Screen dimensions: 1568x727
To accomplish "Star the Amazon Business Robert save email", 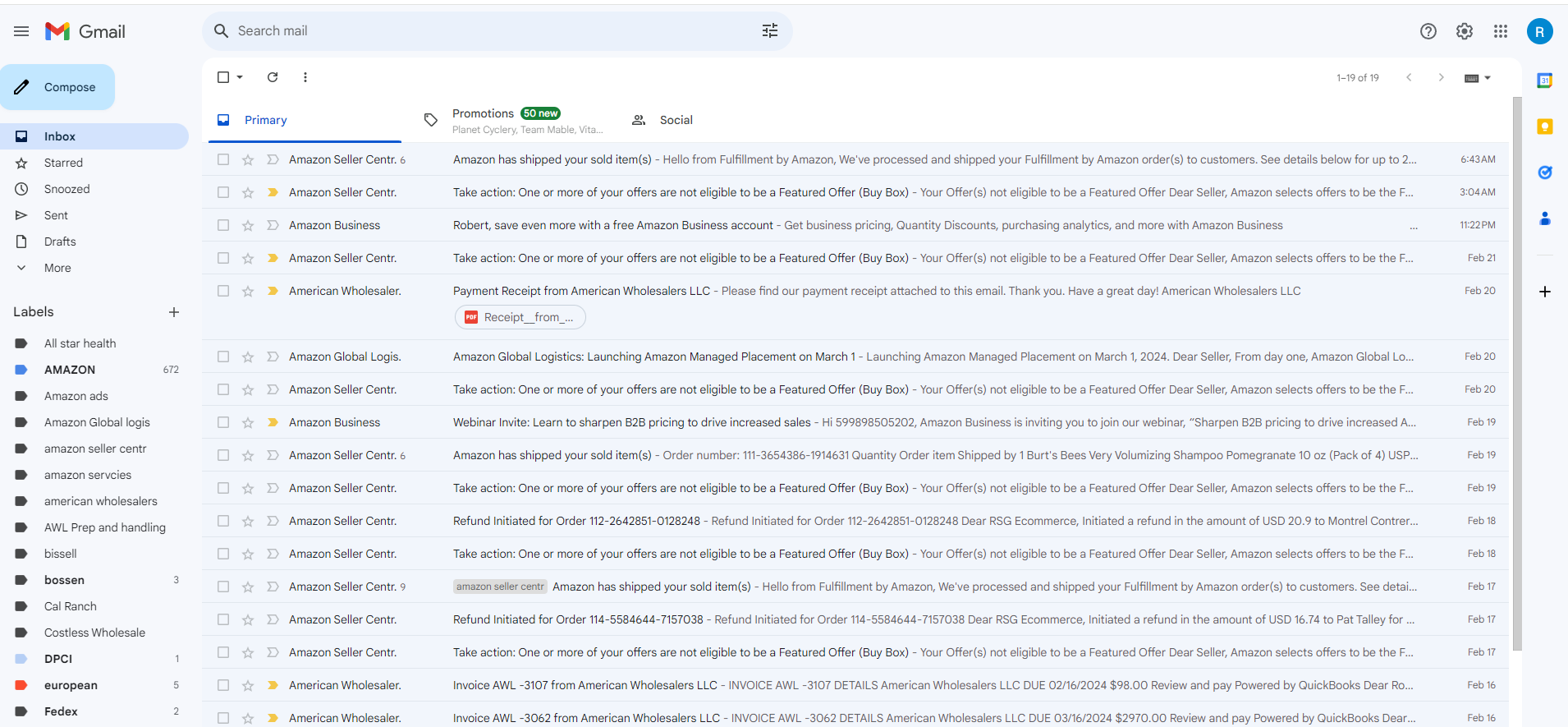I will (x=248, y=225).
